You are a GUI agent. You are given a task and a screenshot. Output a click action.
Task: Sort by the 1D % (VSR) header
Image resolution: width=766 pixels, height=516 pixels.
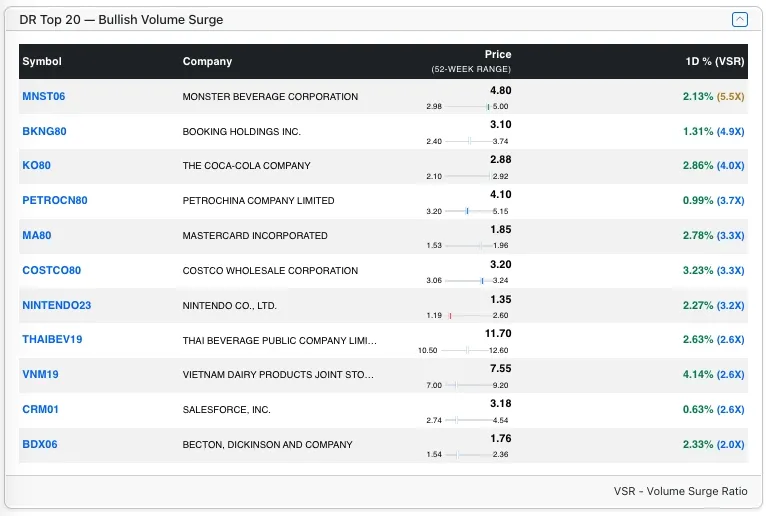(x=715, y=62)
